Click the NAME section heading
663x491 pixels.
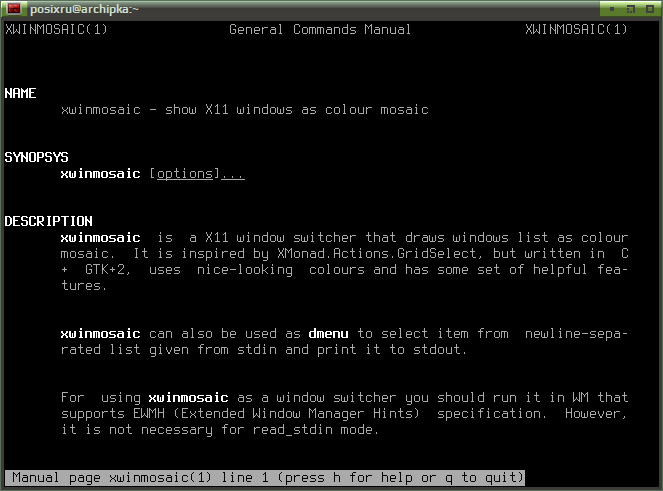[x=20, y=93]
